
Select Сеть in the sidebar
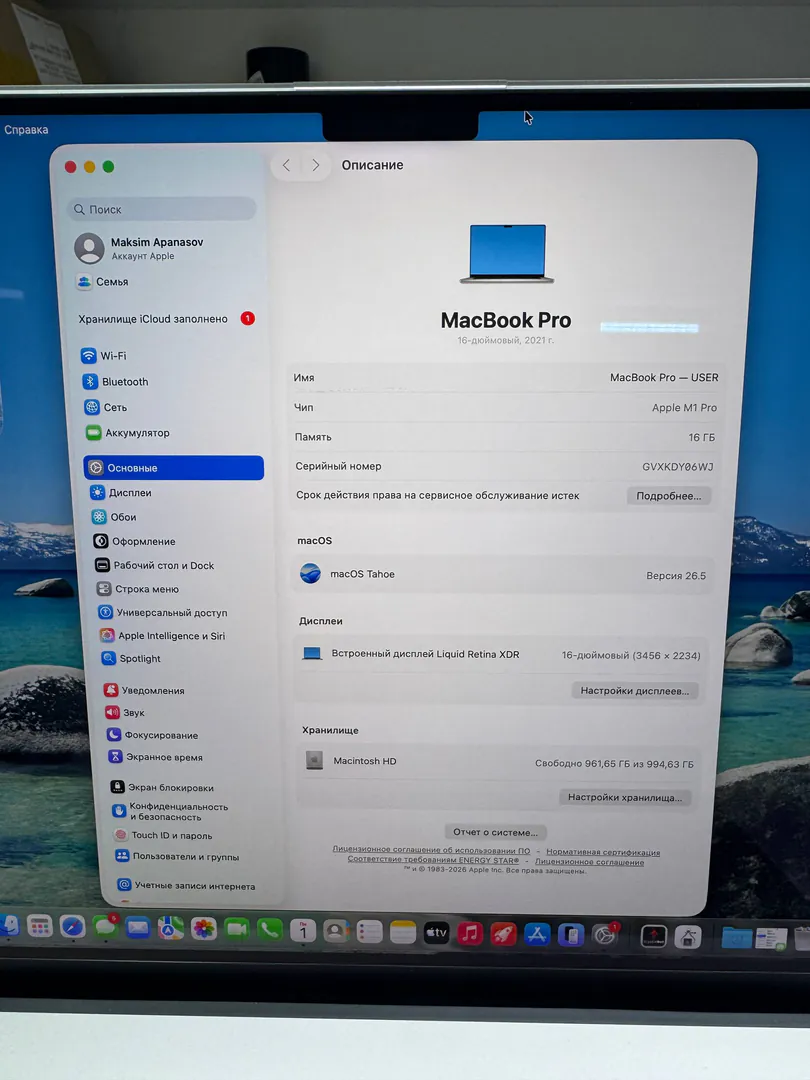pyautogui.click(x=106, y=407)
